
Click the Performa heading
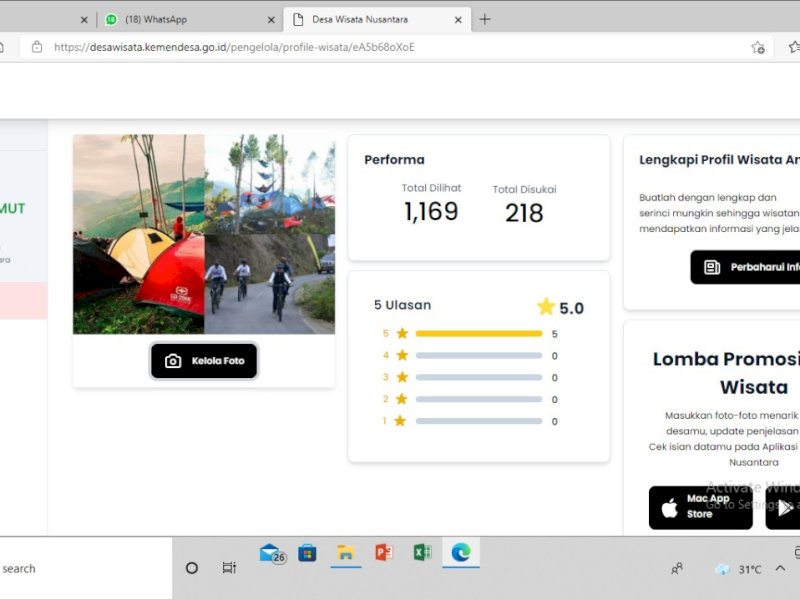(394, 160)
